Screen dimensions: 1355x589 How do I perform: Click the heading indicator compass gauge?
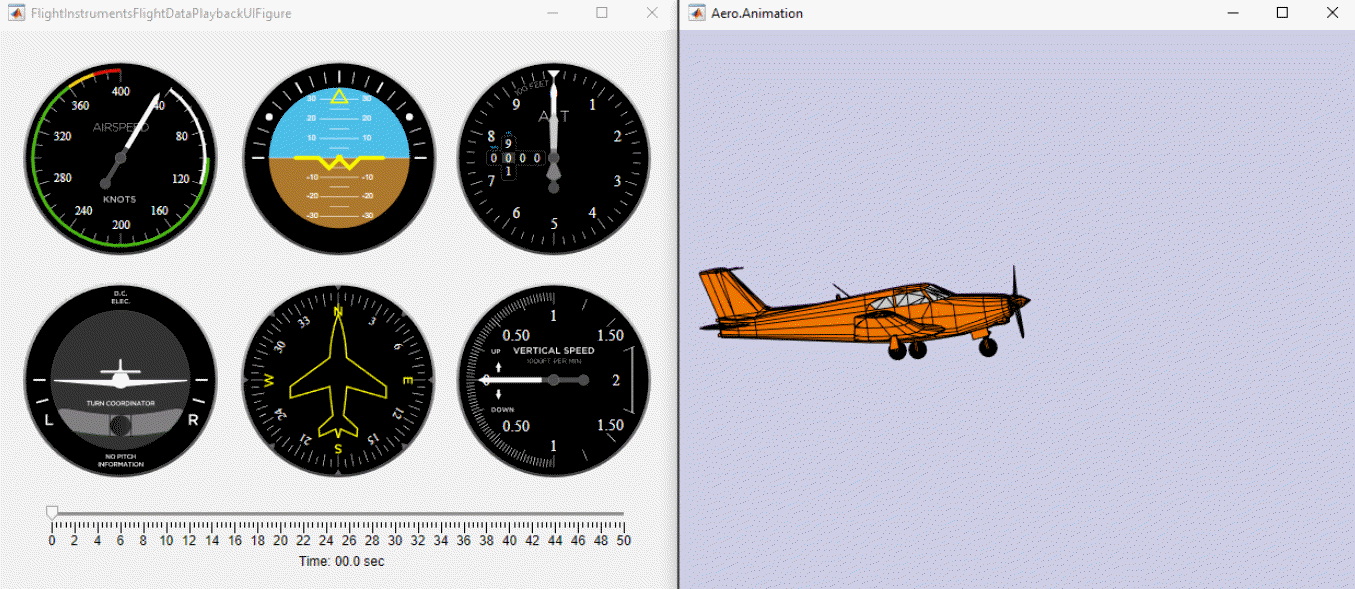[339, 381]
